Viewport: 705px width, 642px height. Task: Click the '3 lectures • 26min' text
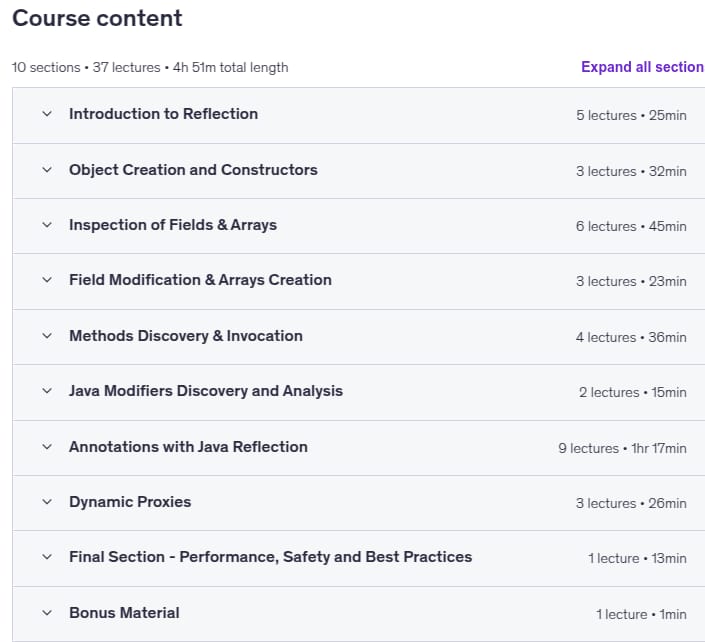[x=631, y=503]
